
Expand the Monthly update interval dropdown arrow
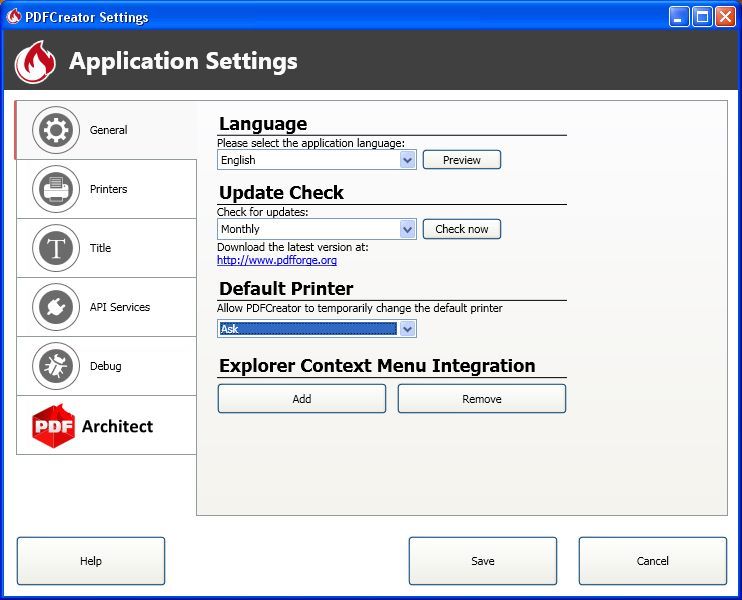pos(407,229)
